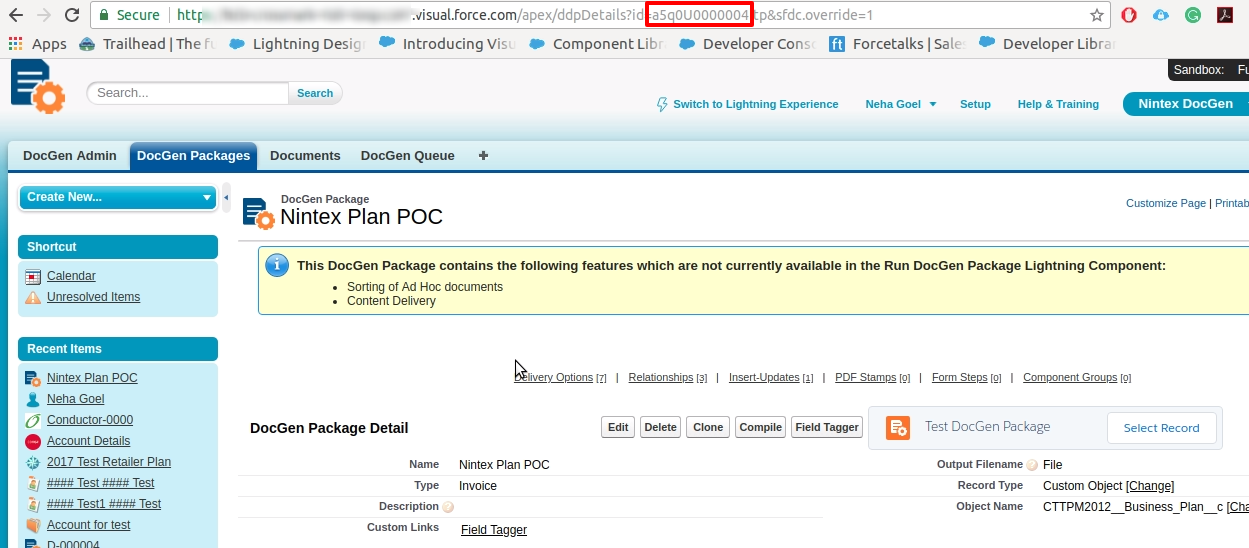Image resolution: width=1249 pixels, height=548 pixels.
Task: Click Output Filename help icon
Action: pos(1032,465)
